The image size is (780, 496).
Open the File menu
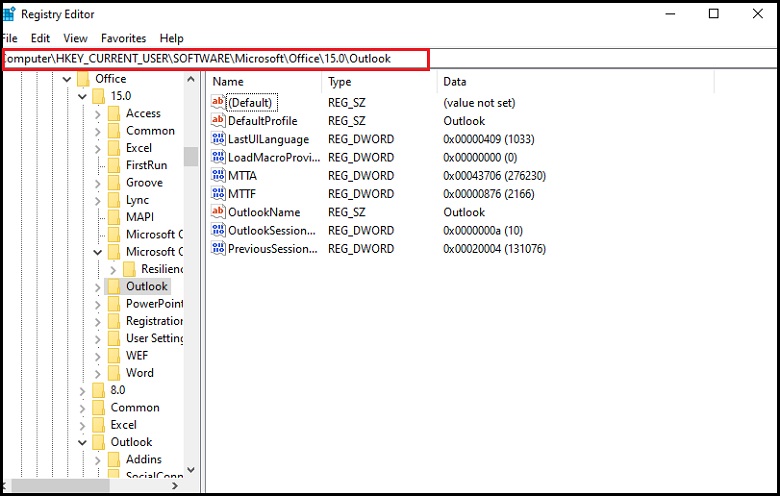(8, 38)
